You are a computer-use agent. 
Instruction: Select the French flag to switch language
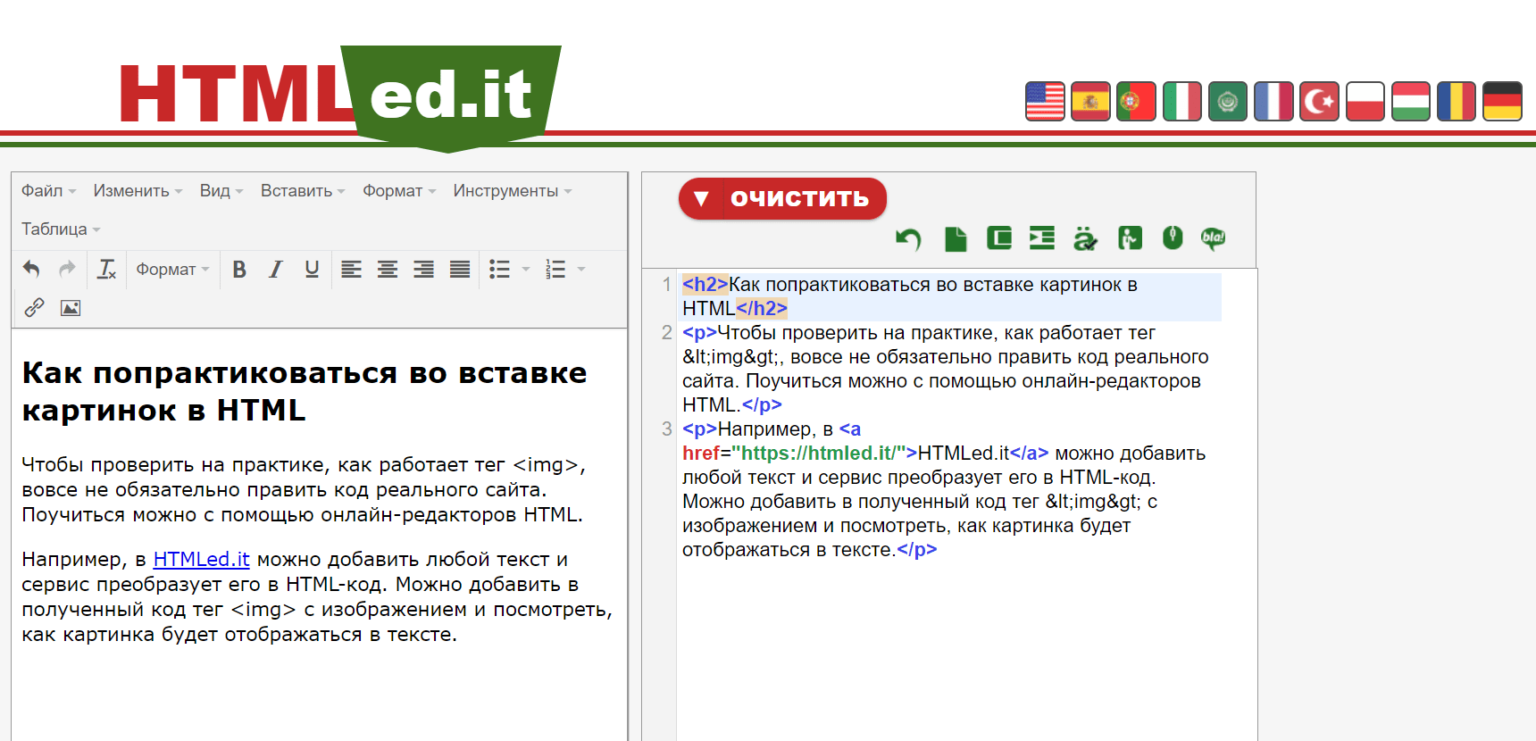tap(1273, 101)
